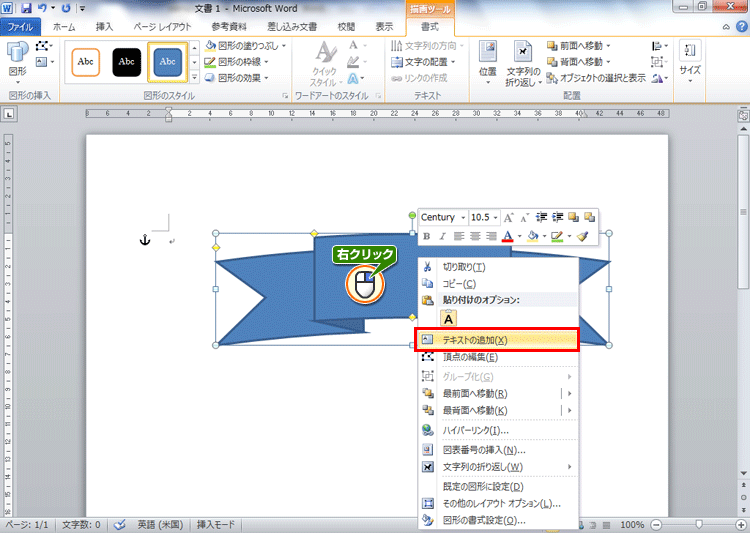The image size is (750, 533).
Task: Expand the shape styles gallery more arrow
Action: pyautogui.click(x=194, y=78)
